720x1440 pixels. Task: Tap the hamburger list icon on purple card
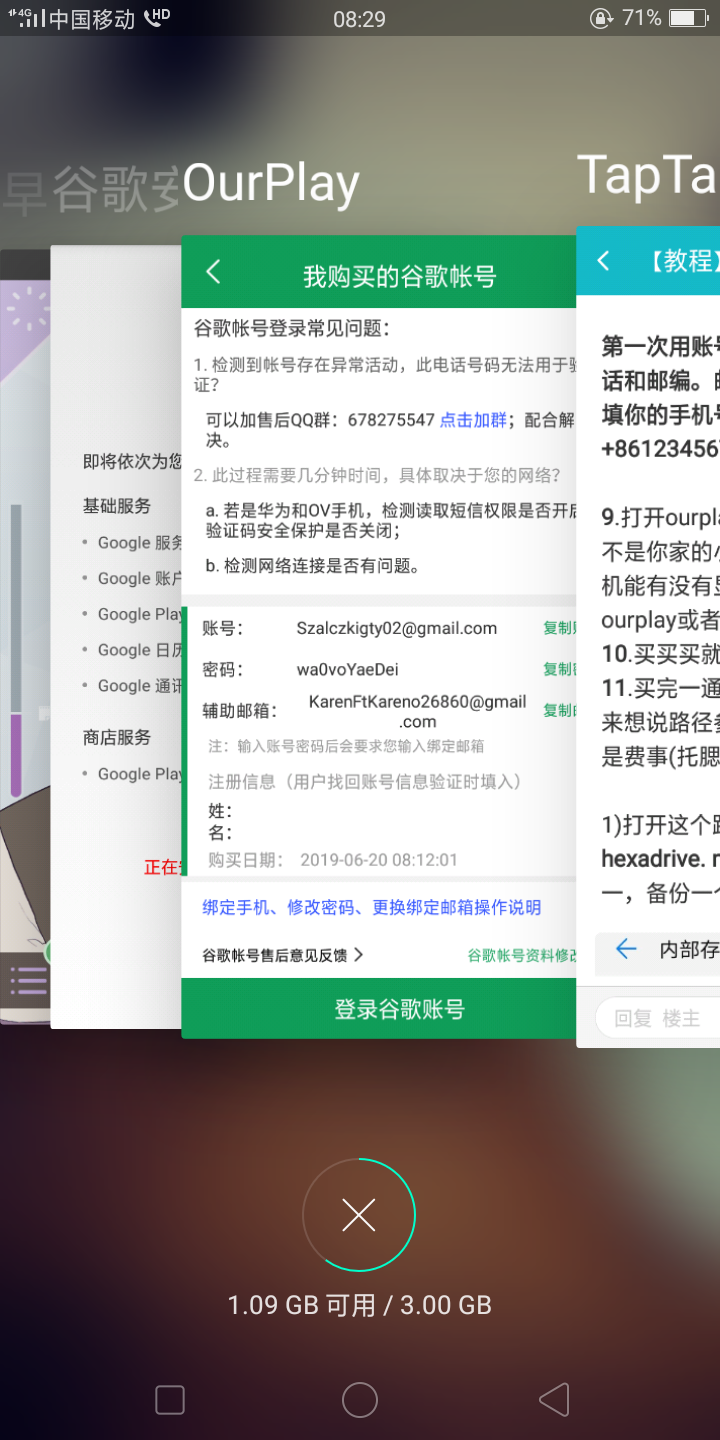pyautogui.click(x=28, y=979)
